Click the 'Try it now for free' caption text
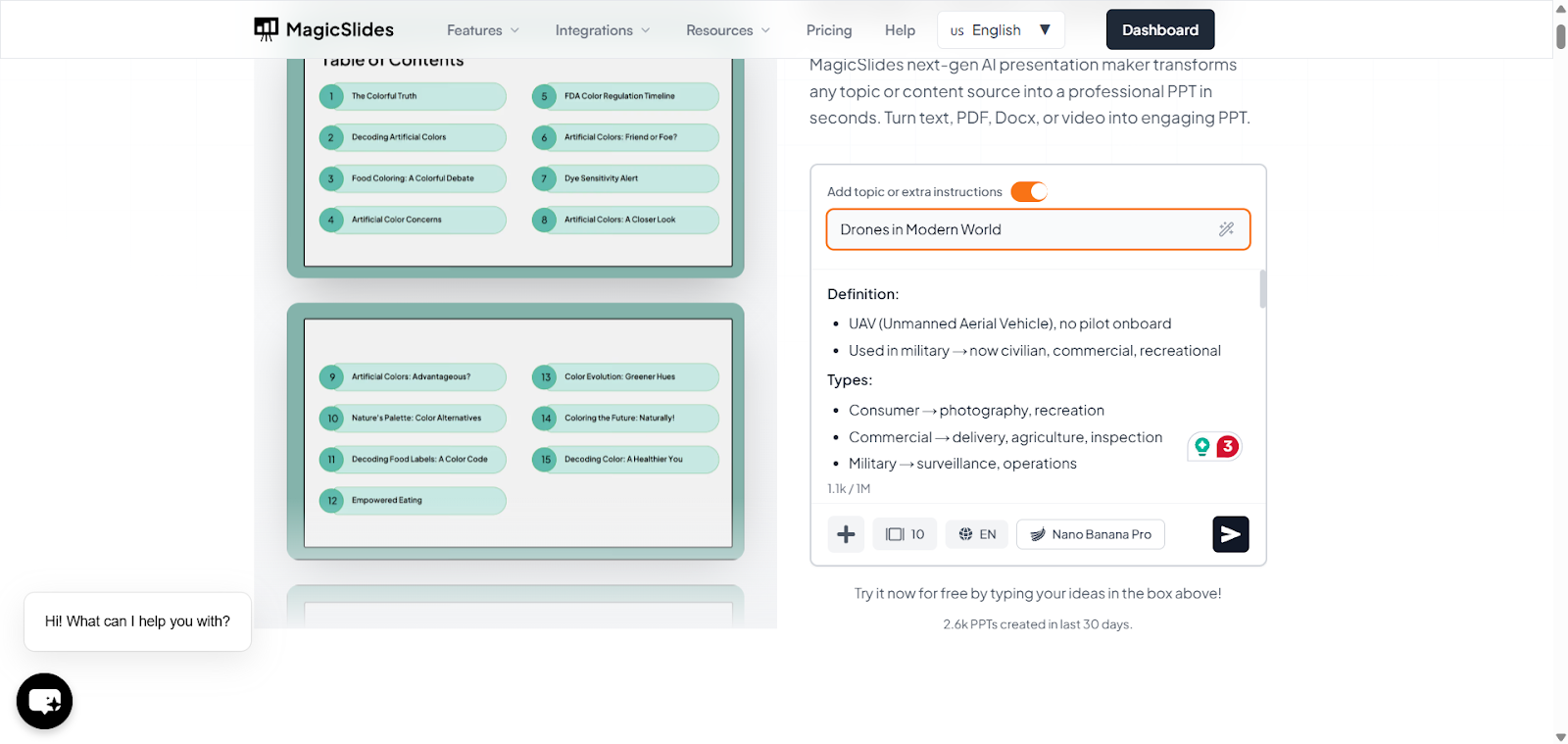Viewport: 1568px width, 744px height. [x=1038, y=594]
